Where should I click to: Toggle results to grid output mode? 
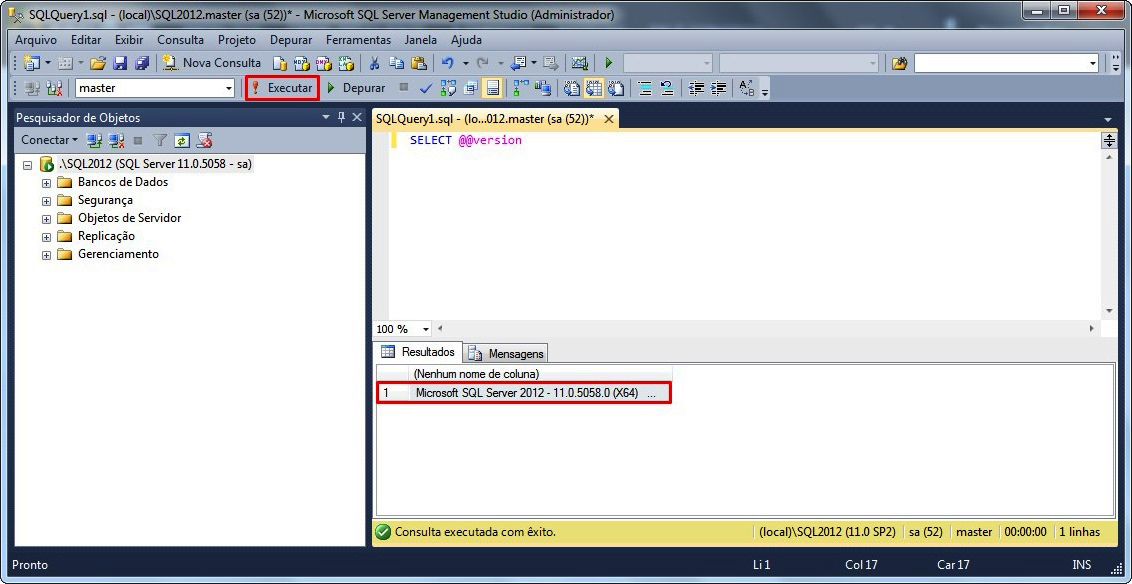(x=593, y=88)
